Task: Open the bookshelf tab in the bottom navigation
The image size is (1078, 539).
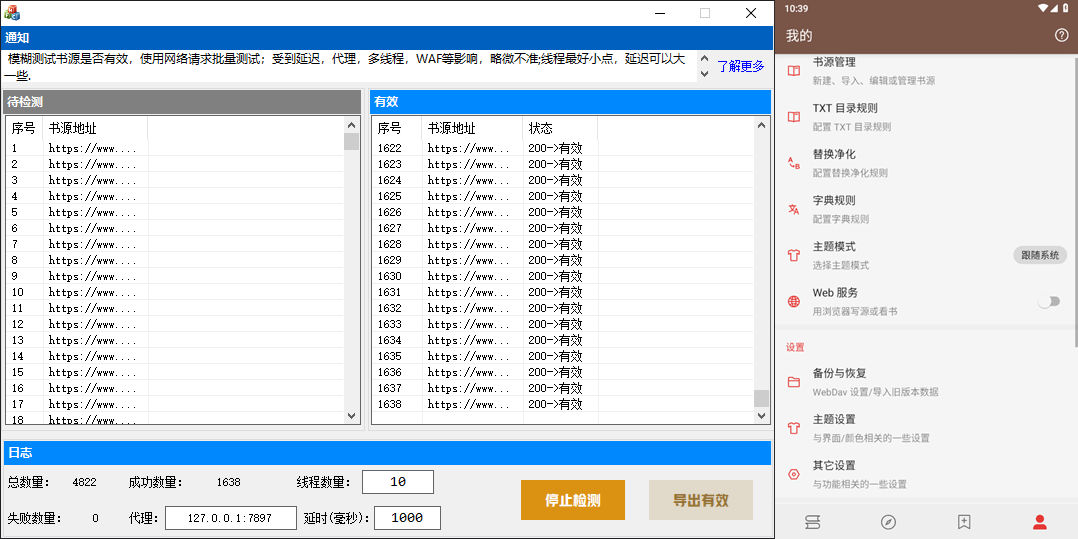Action: [x=813, y=521]
